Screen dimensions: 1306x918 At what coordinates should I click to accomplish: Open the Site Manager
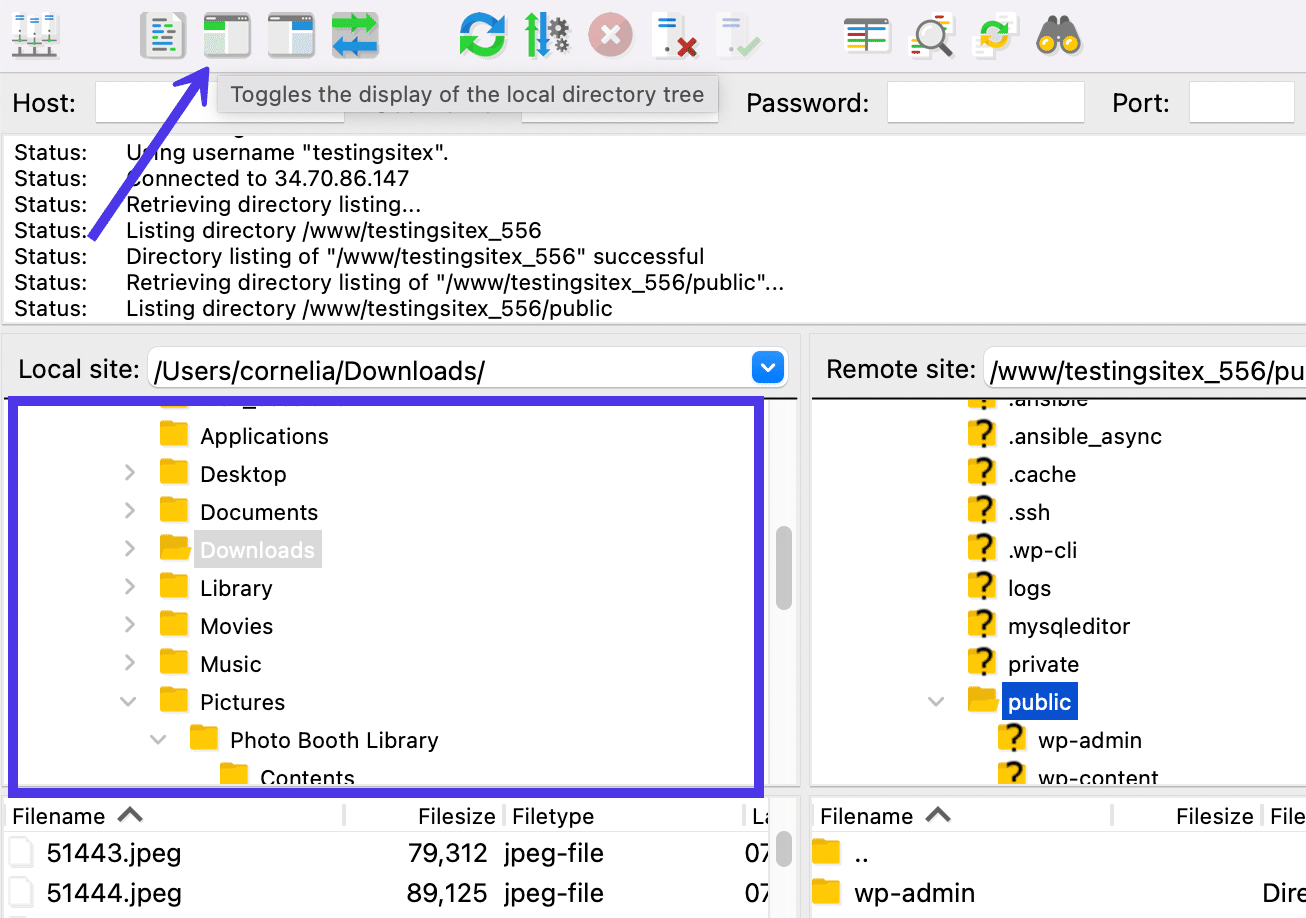pos(35,35)
